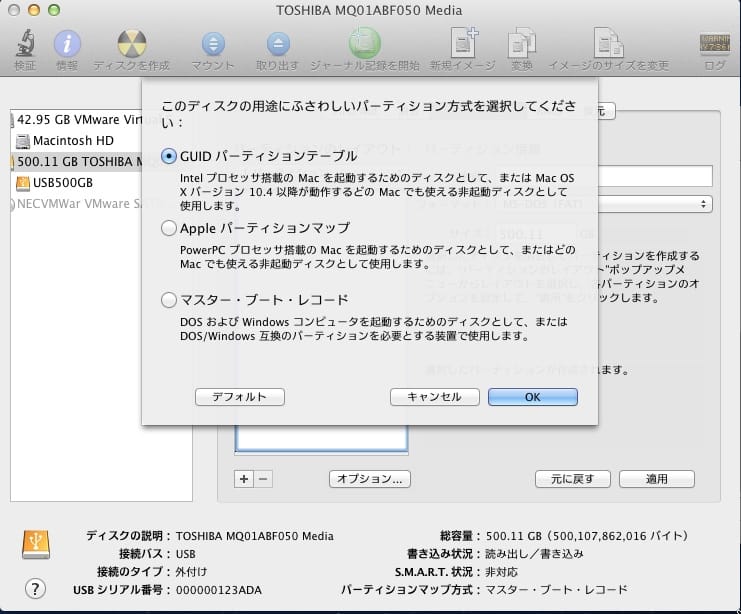Screen dimensions: 741x614
Task: Click 読み出し／書き込み write status value
Action: point(534,554)
